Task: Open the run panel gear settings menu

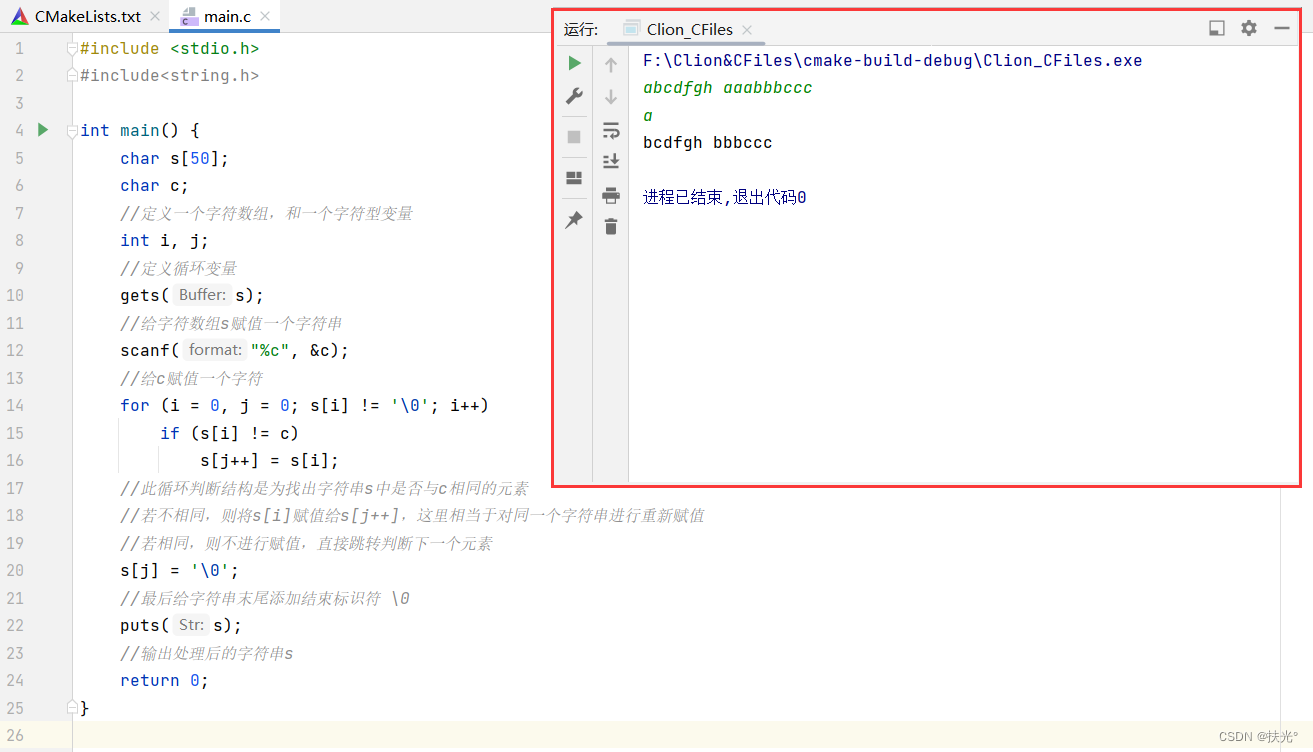Action: [x=1249, y=28]
